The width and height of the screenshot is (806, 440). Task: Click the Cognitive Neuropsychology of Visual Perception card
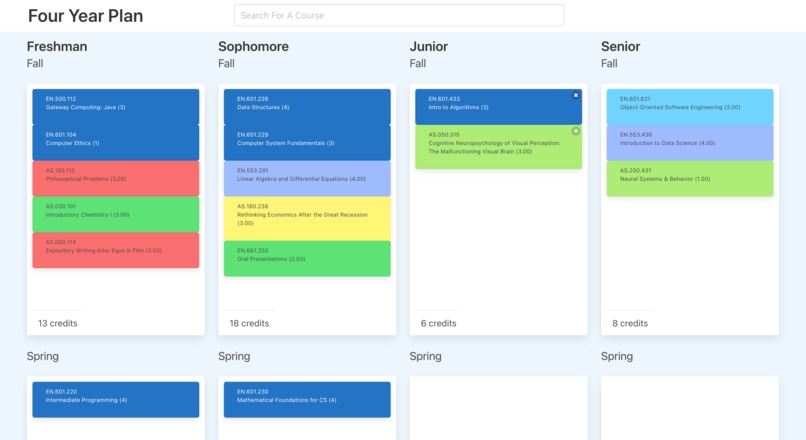pos(499,147)
